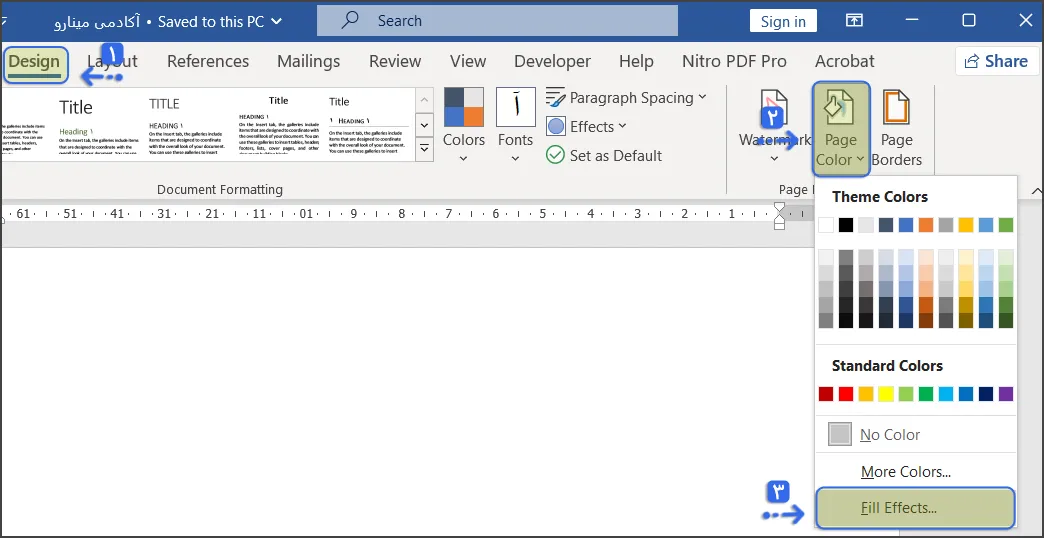
Task: Open the Watermark menu
Action: coord(774,127)
